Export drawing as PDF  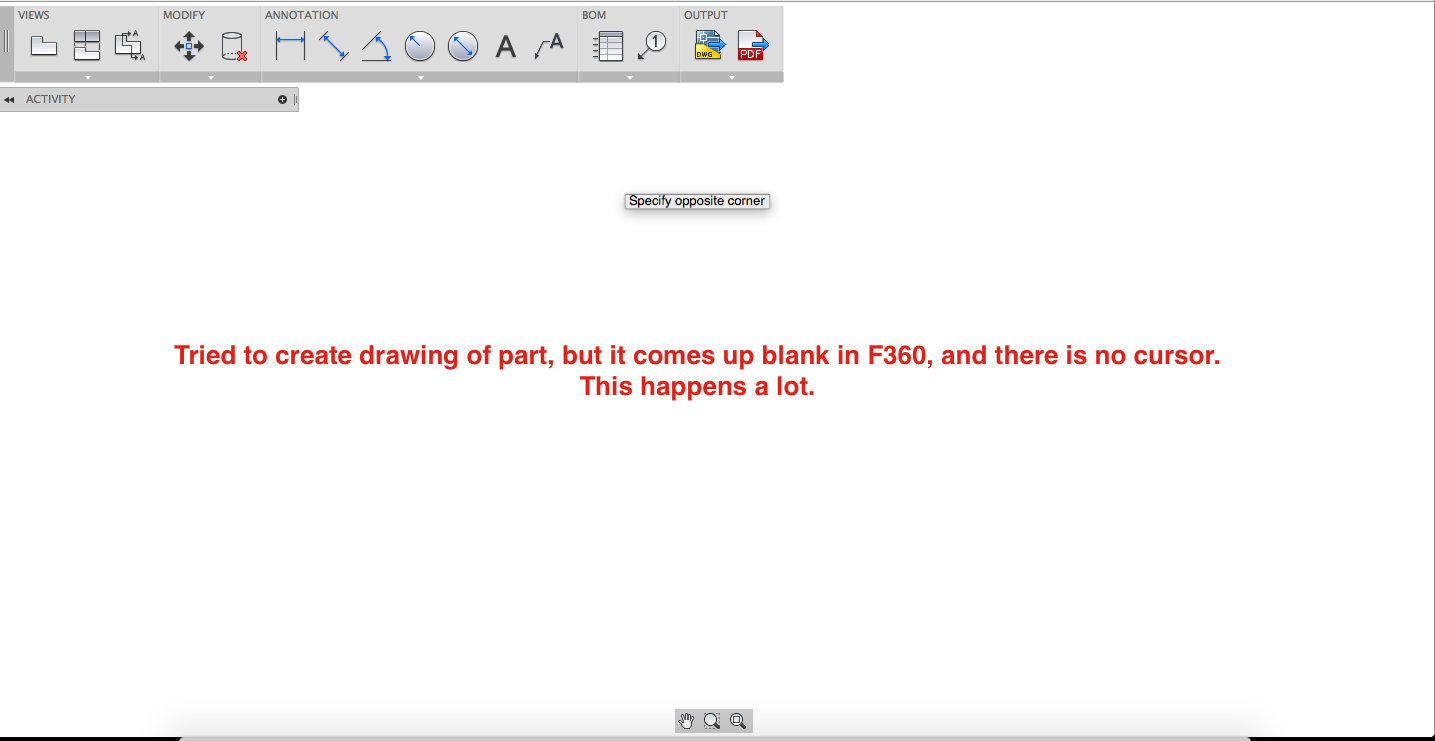click(x=752, y=46)
